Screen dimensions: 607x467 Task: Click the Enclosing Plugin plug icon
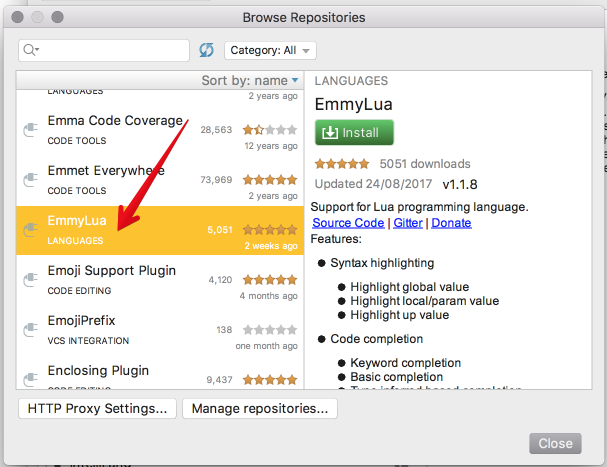31,379
